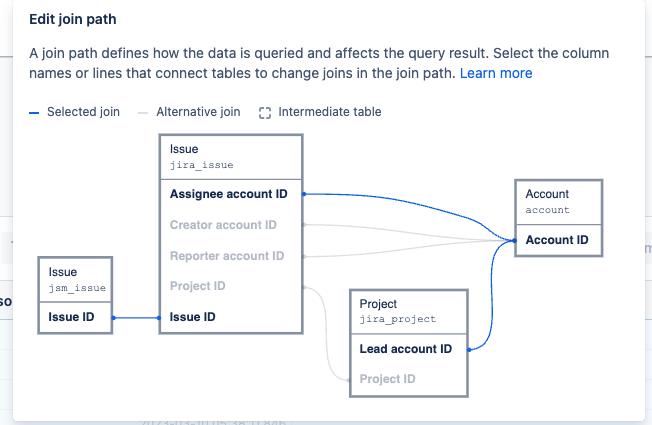Click Issue ID in the jira_issue table
The height and width of the screenshot is (425, 652).
(x=193, y=317)
